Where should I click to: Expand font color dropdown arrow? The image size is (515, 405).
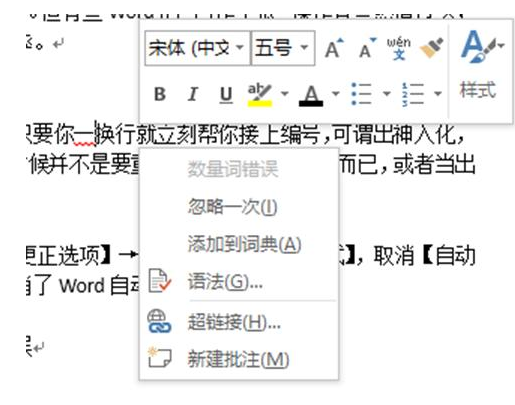coord(335,94)
